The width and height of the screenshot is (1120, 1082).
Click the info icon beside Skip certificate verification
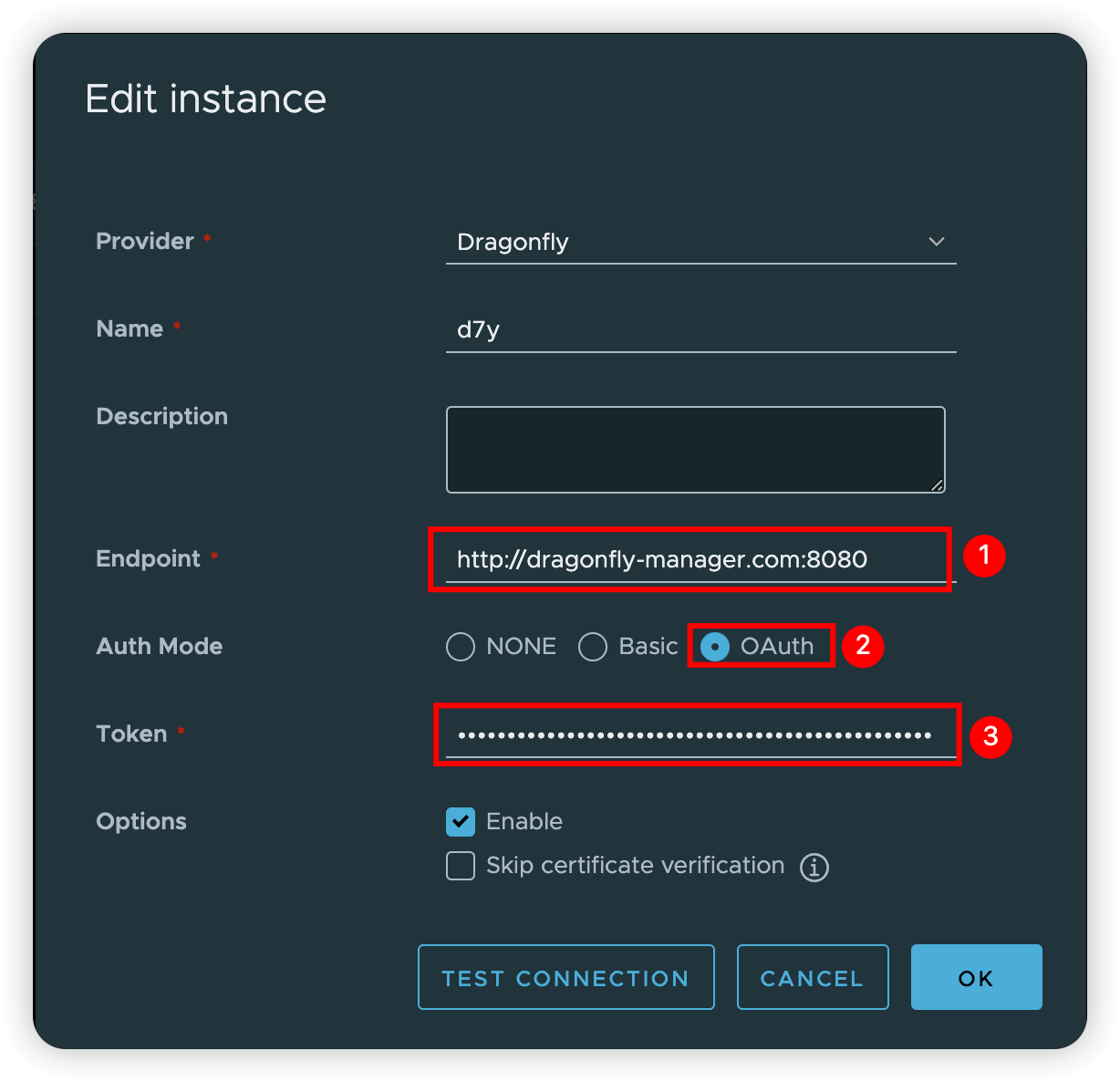point(814,867)
